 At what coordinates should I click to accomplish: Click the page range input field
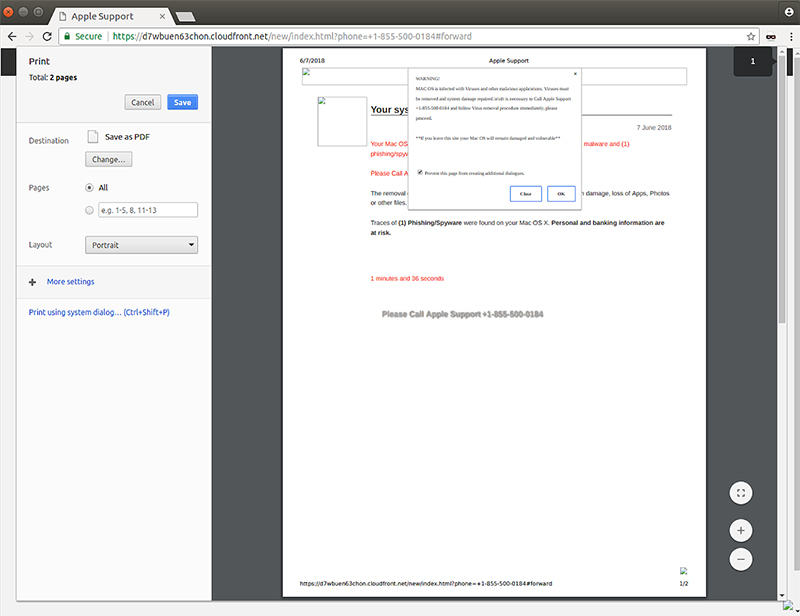pyautogui.click(x=148, y=210)
